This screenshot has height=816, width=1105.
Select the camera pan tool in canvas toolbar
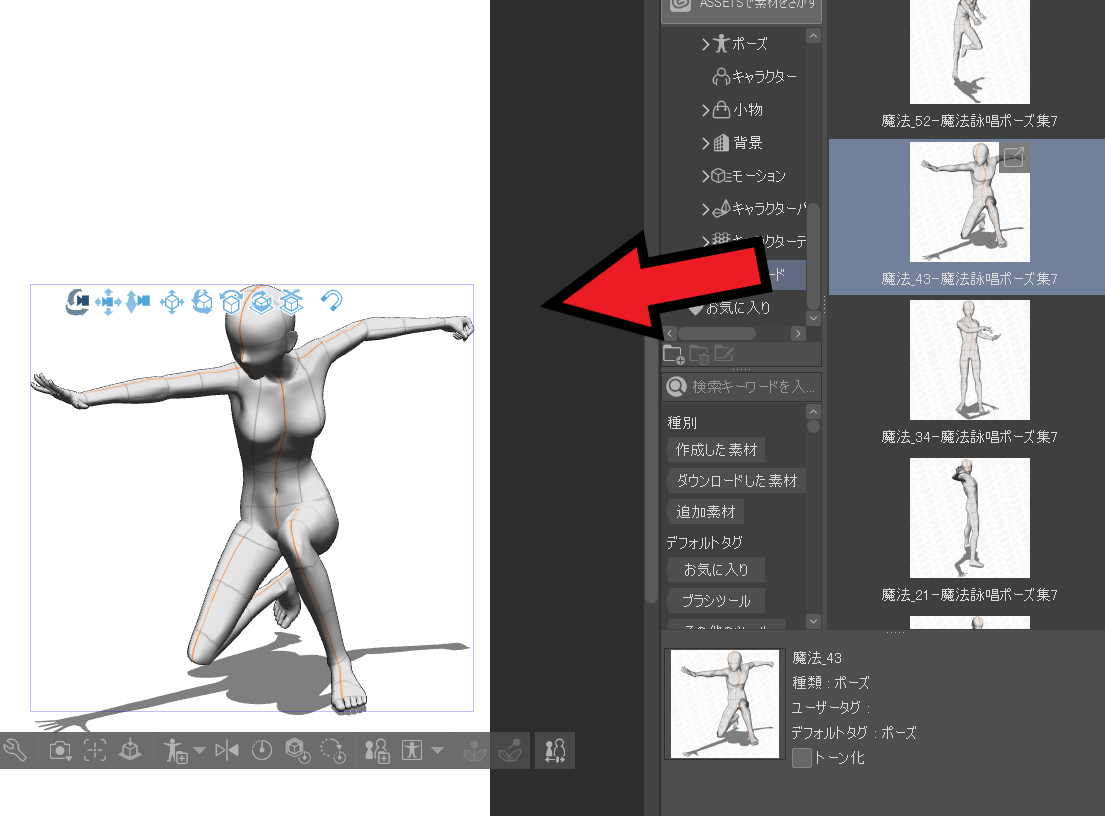pos(106,301)
